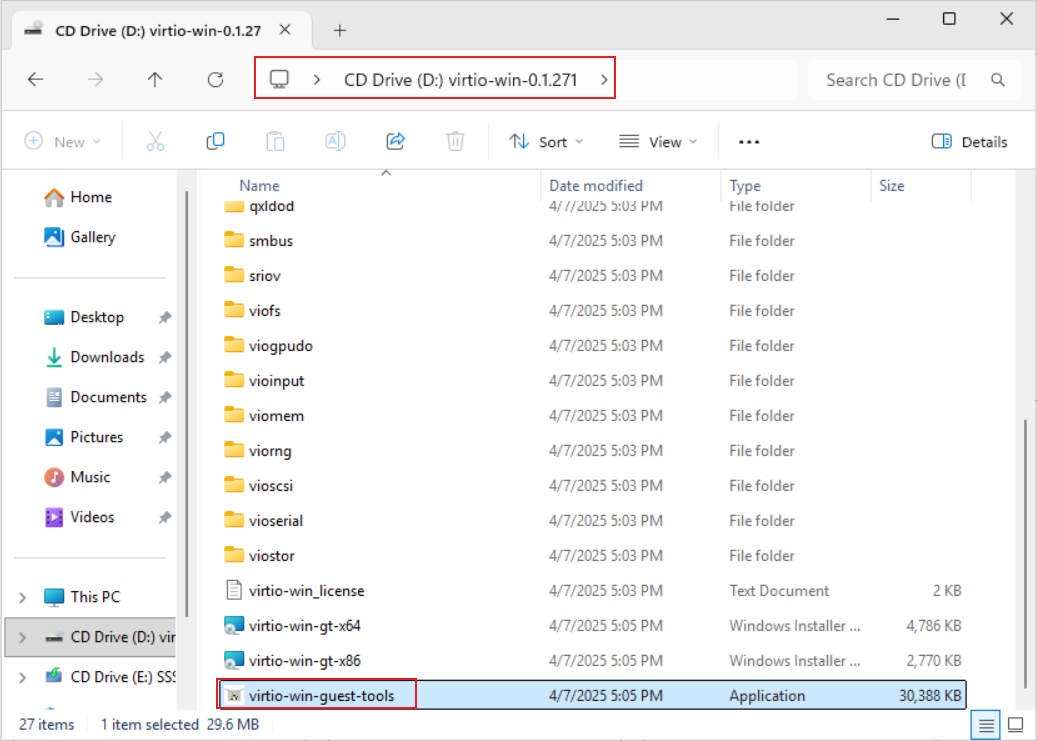
Task: Navigate back with the back arrow
Action: 35,80
